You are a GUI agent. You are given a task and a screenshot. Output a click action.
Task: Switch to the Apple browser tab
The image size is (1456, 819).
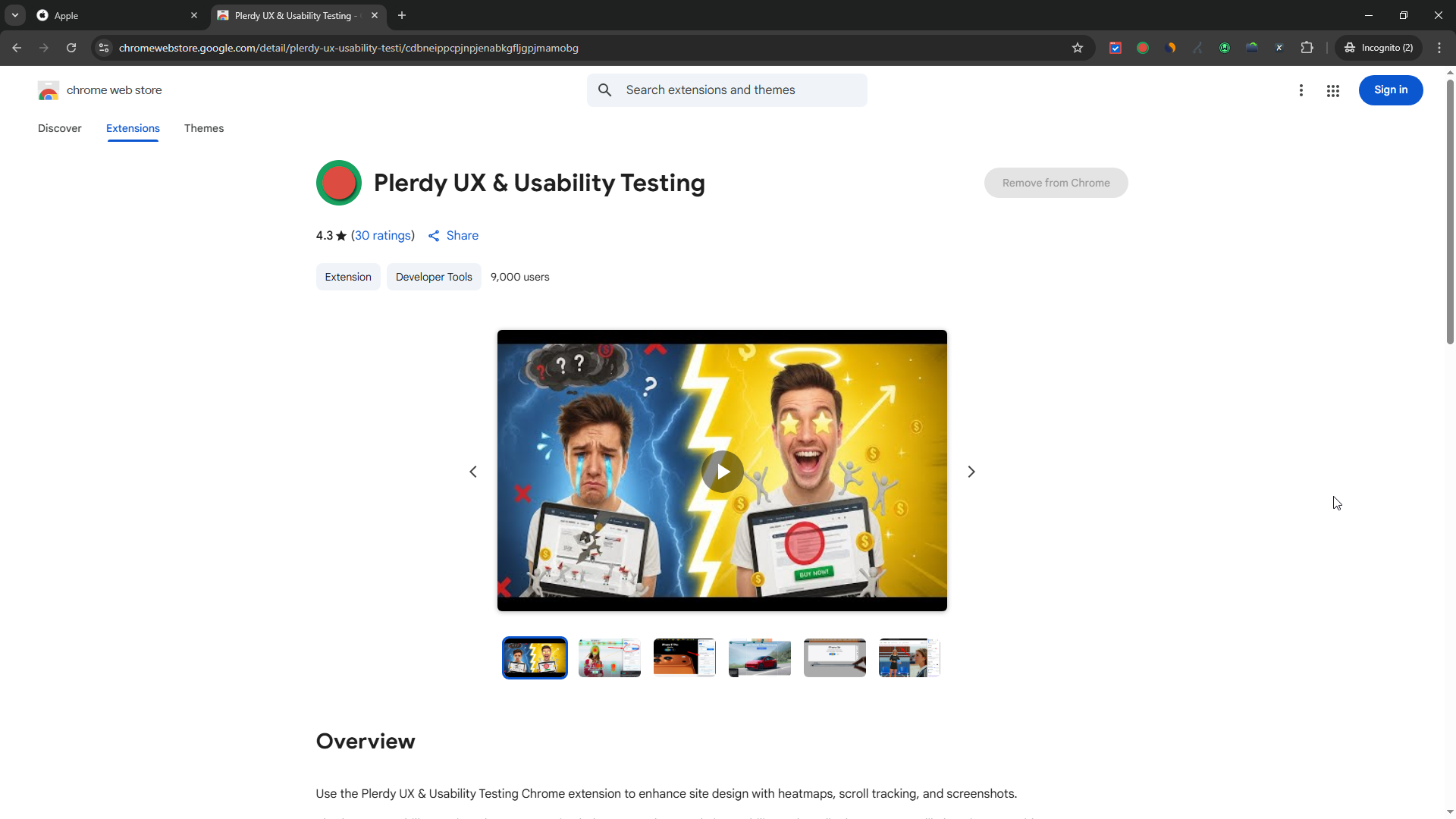pos(114,15)
